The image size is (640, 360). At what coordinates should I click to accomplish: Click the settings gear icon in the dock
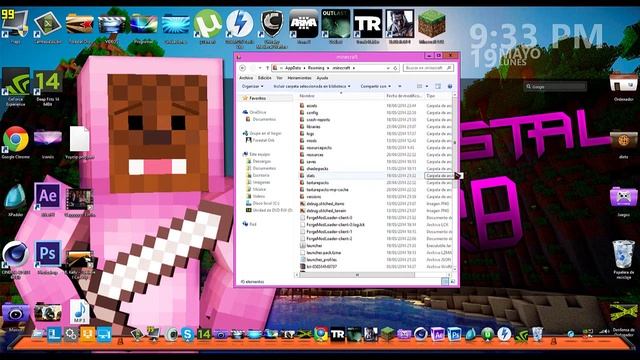pos(71,335)
